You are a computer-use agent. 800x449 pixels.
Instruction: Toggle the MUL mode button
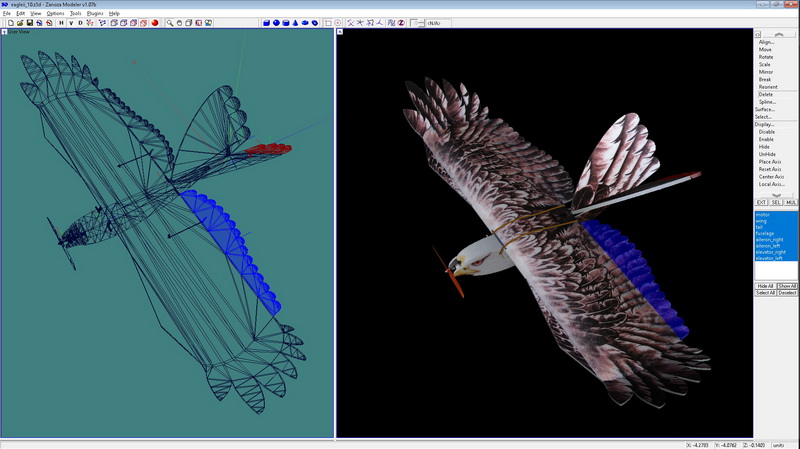click(x=791, y=202)
